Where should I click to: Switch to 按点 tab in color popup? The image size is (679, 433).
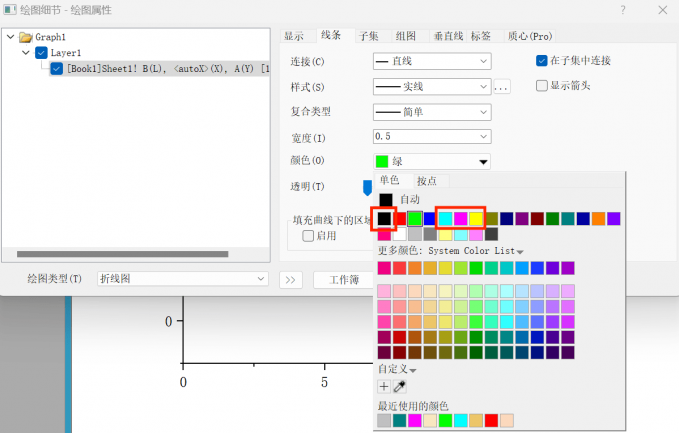[x=427, y=181]
